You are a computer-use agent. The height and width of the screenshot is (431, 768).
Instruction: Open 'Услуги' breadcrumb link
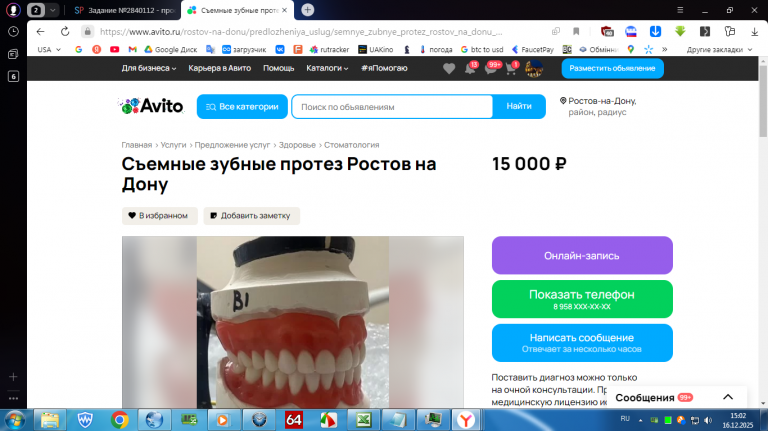173,145
